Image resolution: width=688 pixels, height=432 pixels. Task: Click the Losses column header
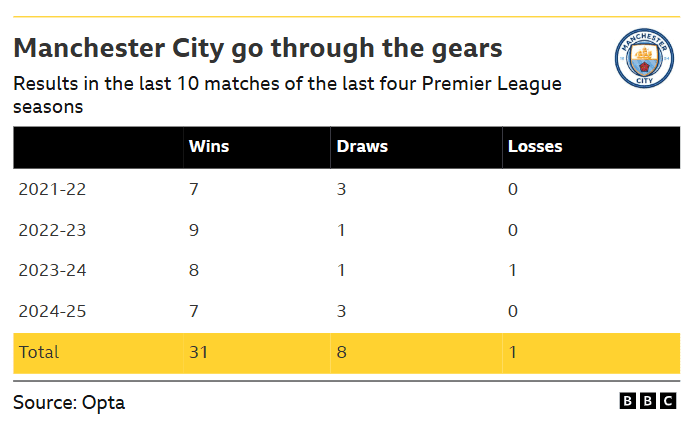535,146
